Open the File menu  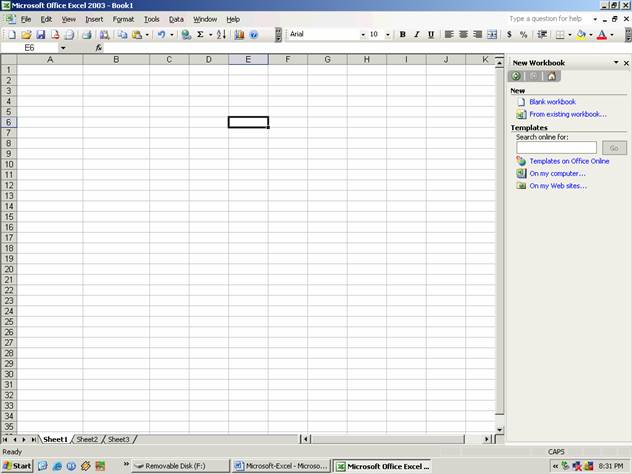coord(26,19)
